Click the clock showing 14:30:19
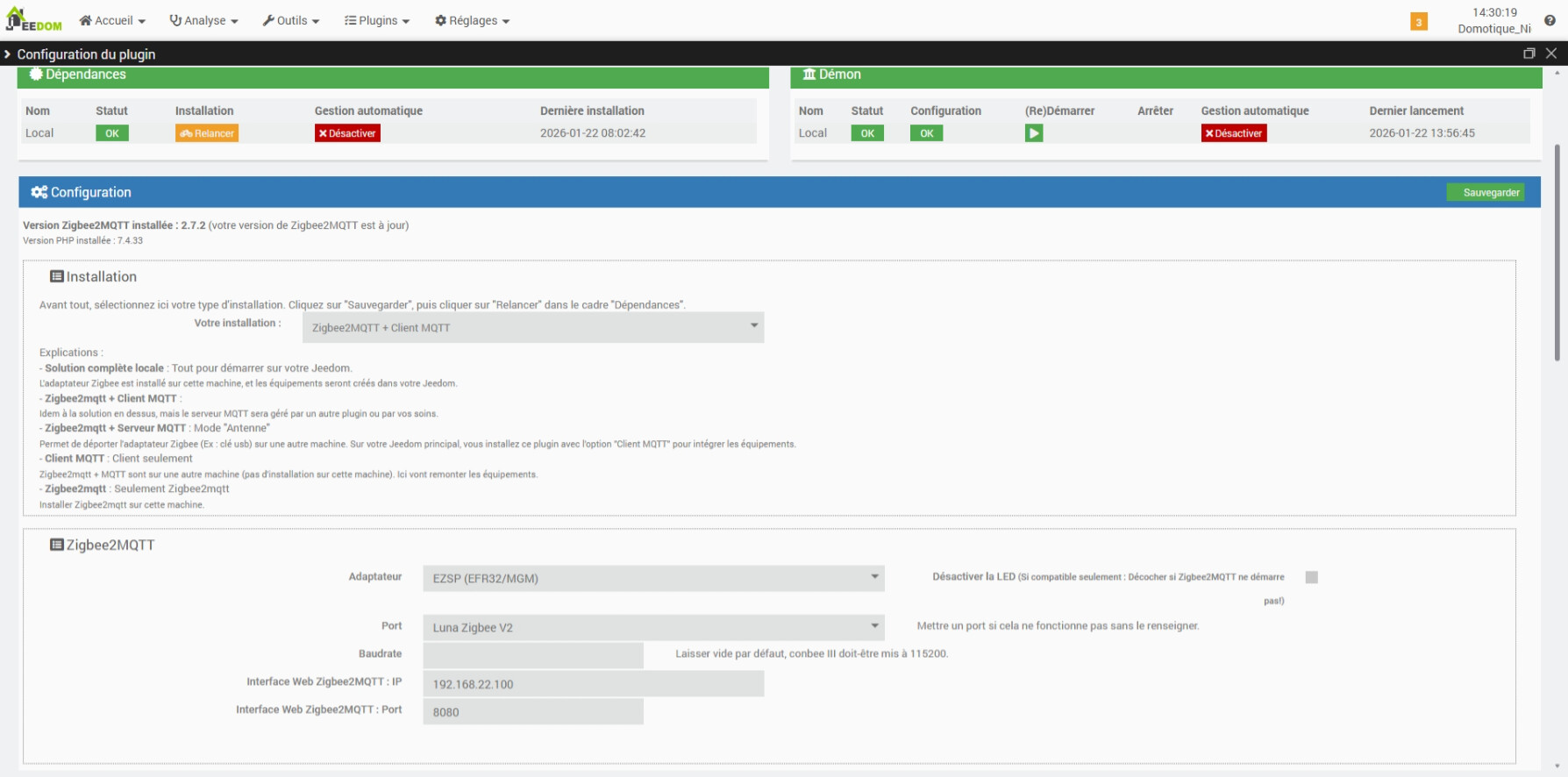 [1494, 12]
